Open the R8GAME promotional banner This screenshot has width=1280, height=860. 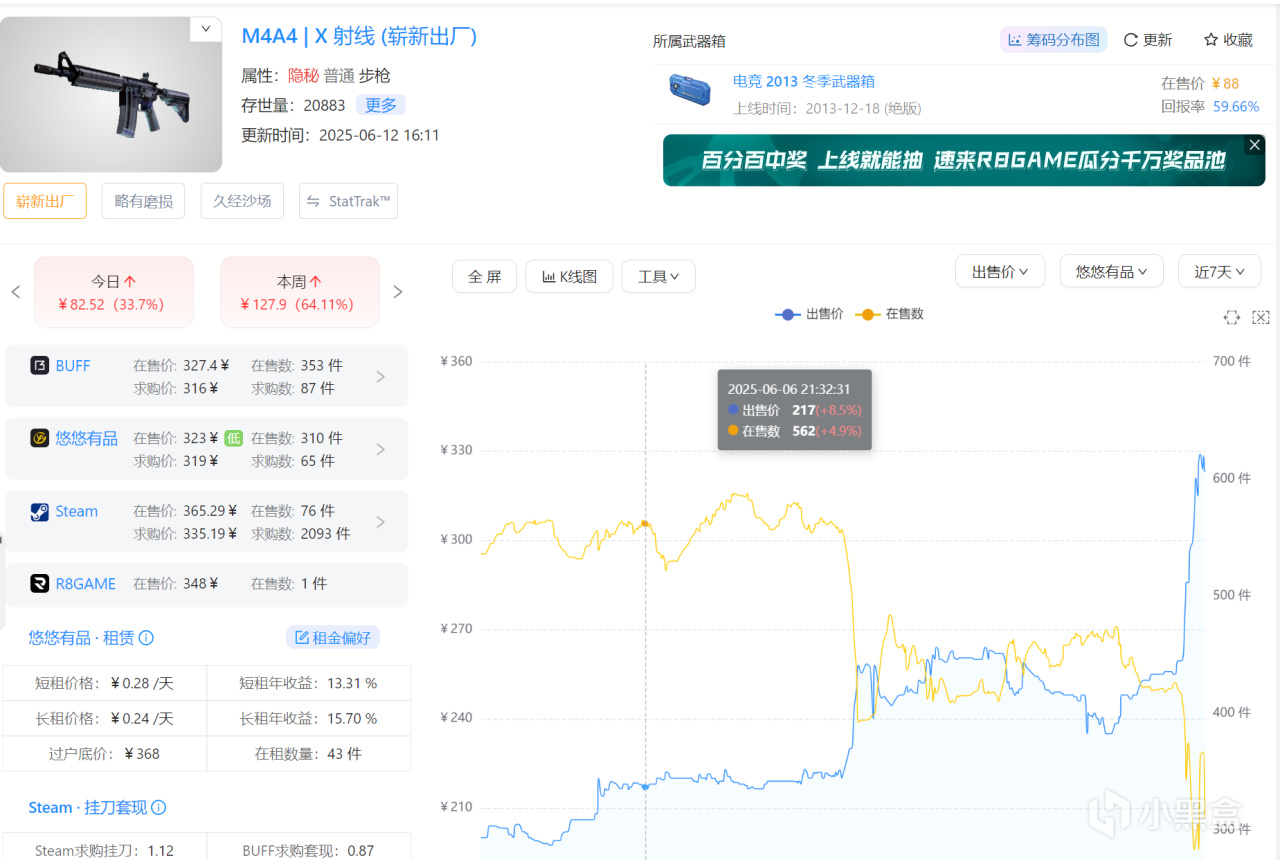(963, 160)
